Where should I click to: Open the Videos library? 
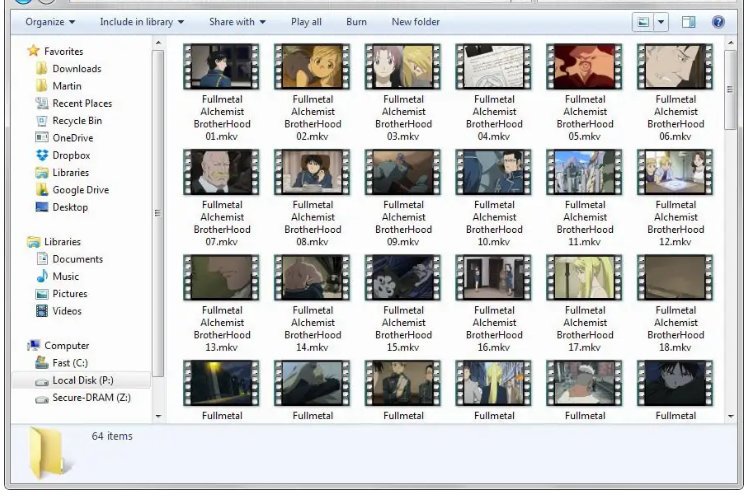[x=67, y=311]
